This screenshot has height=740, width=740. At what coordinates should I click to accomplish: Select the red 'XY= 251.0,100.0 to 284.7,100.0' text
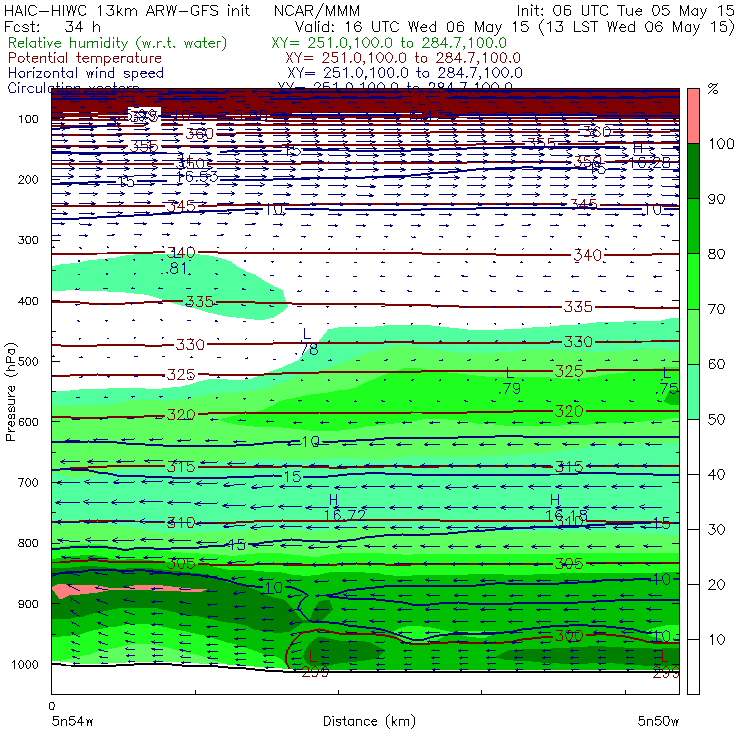pos(403,58)
